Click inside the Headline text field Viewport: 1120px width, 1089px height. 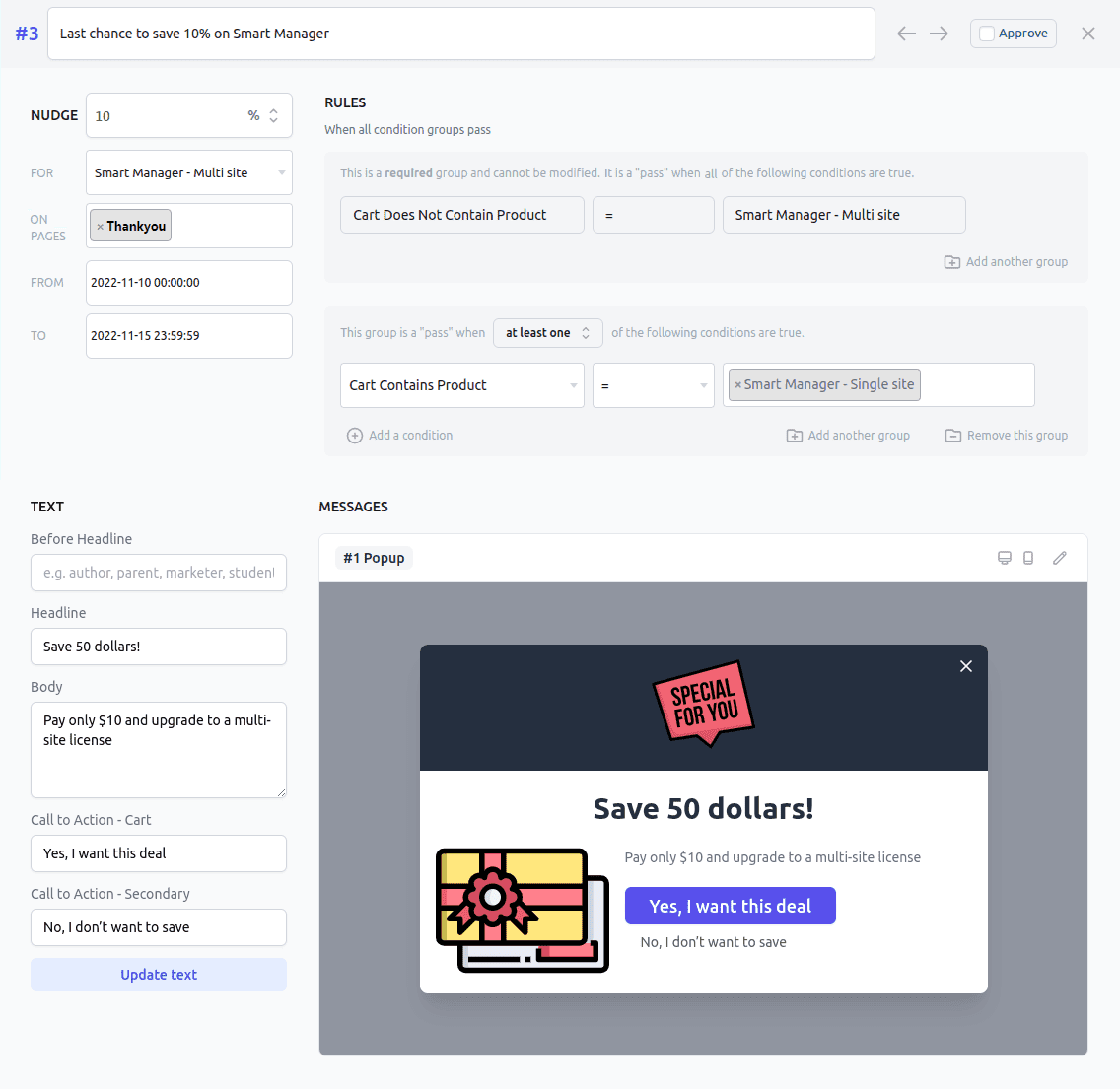pos(158,647)
